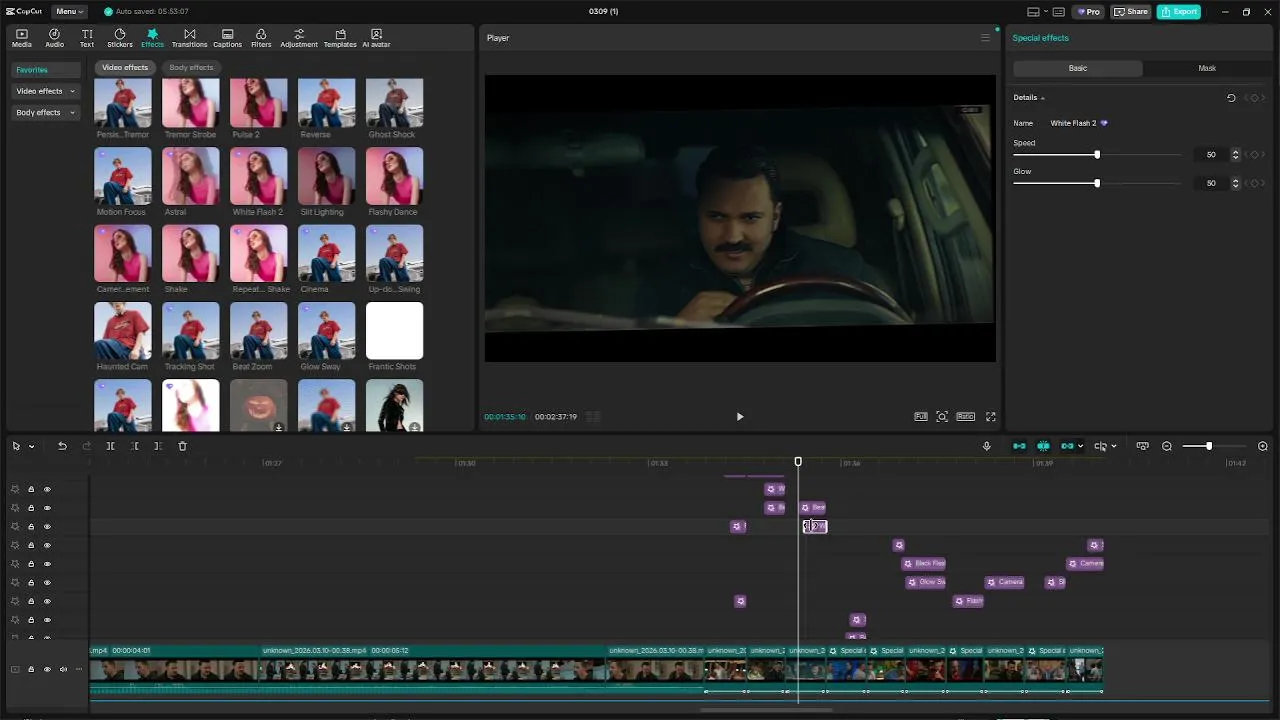The height and width of the screenshot is (720, 1280).
Task: Hide the first effect track
Action: (x=47, y=489)
